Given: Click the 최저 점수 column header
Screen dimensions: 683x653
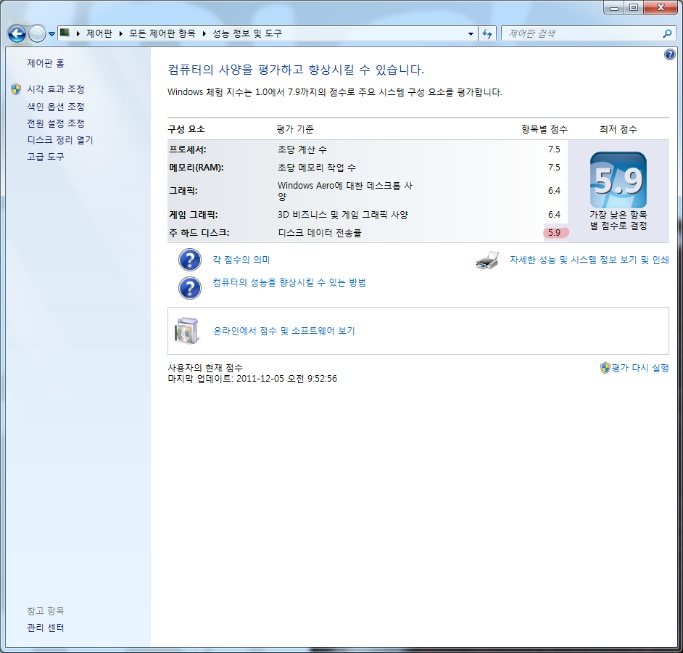Looking at the screenshot, I should pyautogui.click(x=618, y=129).
